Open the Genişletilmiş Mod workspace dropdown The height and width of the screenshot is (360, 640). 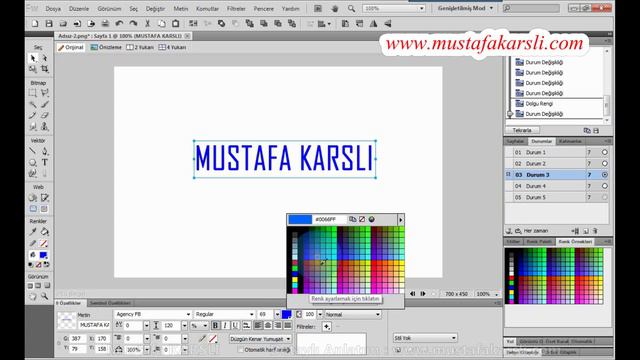[x=465, y=8]
